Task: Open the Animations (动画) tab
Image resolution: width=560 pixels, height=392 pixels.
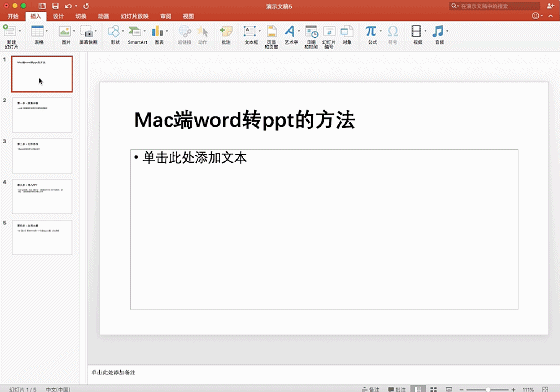Action: tap(103, 16)
